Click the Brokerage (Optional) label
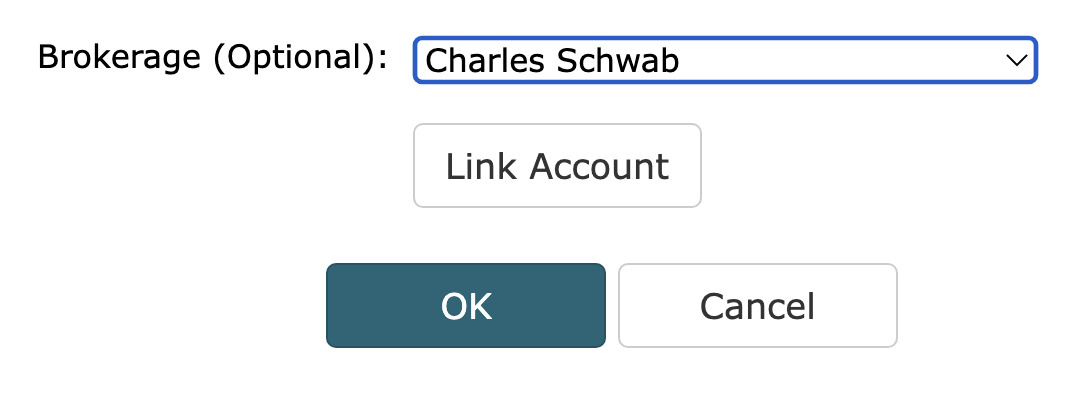This screenshot has width=1088, height=400. click(212, 57)
